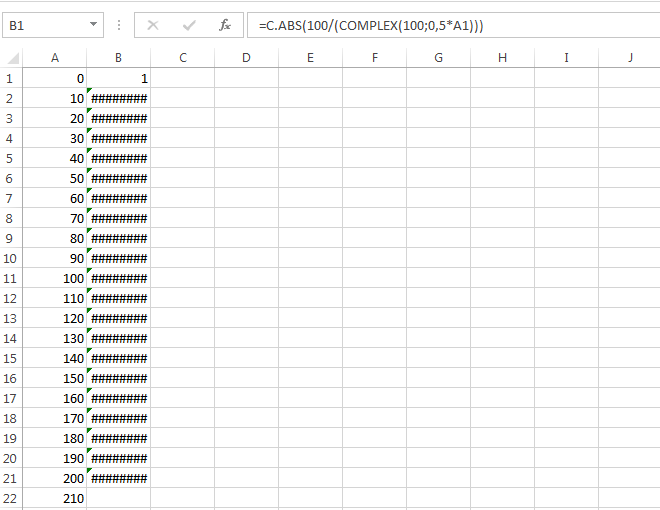This screenshot has width=660, height=510.
Task: Click cell A1 containing 0
Action: pyautogui.click(x=55, y=78)
